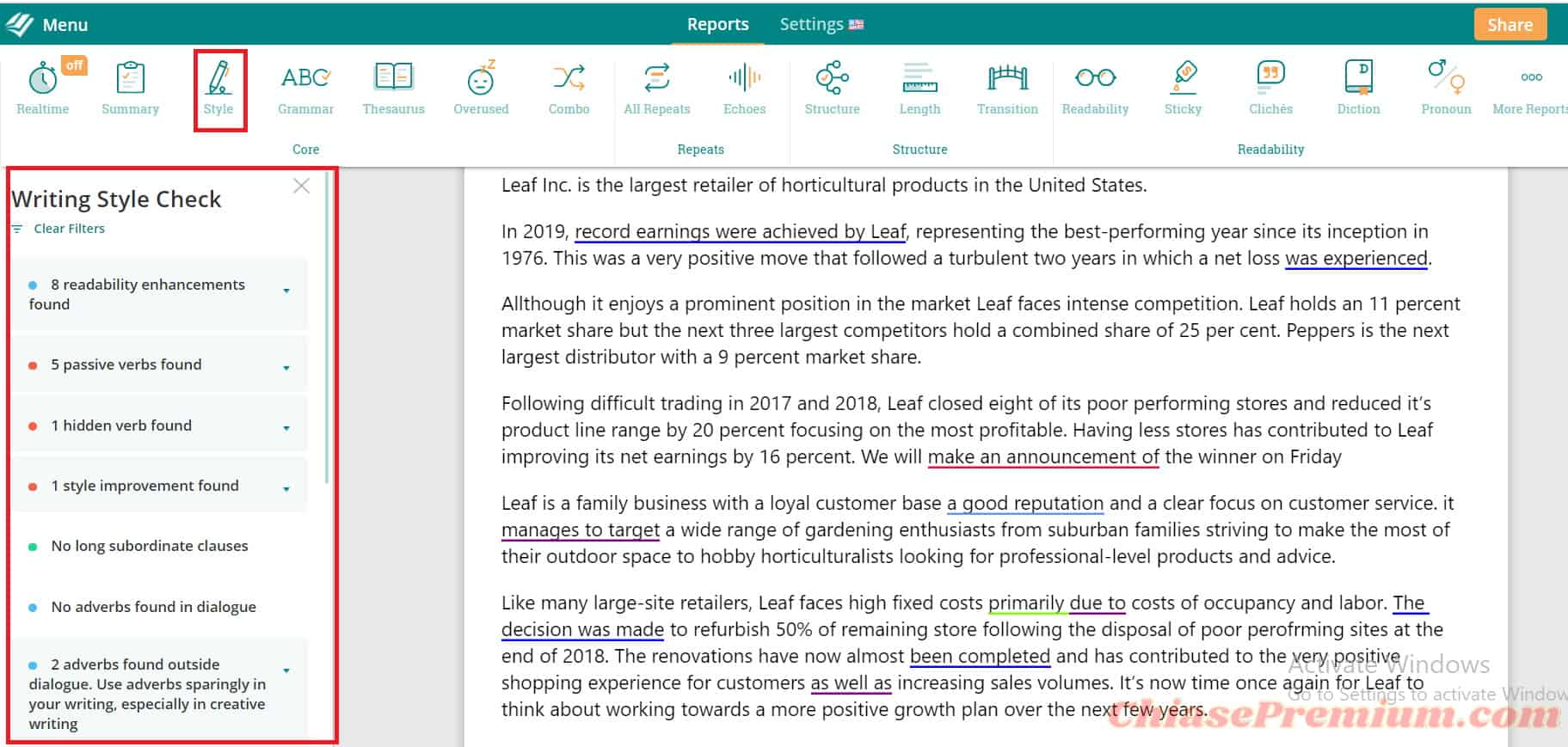Open the Realtime report

(43, 88)
